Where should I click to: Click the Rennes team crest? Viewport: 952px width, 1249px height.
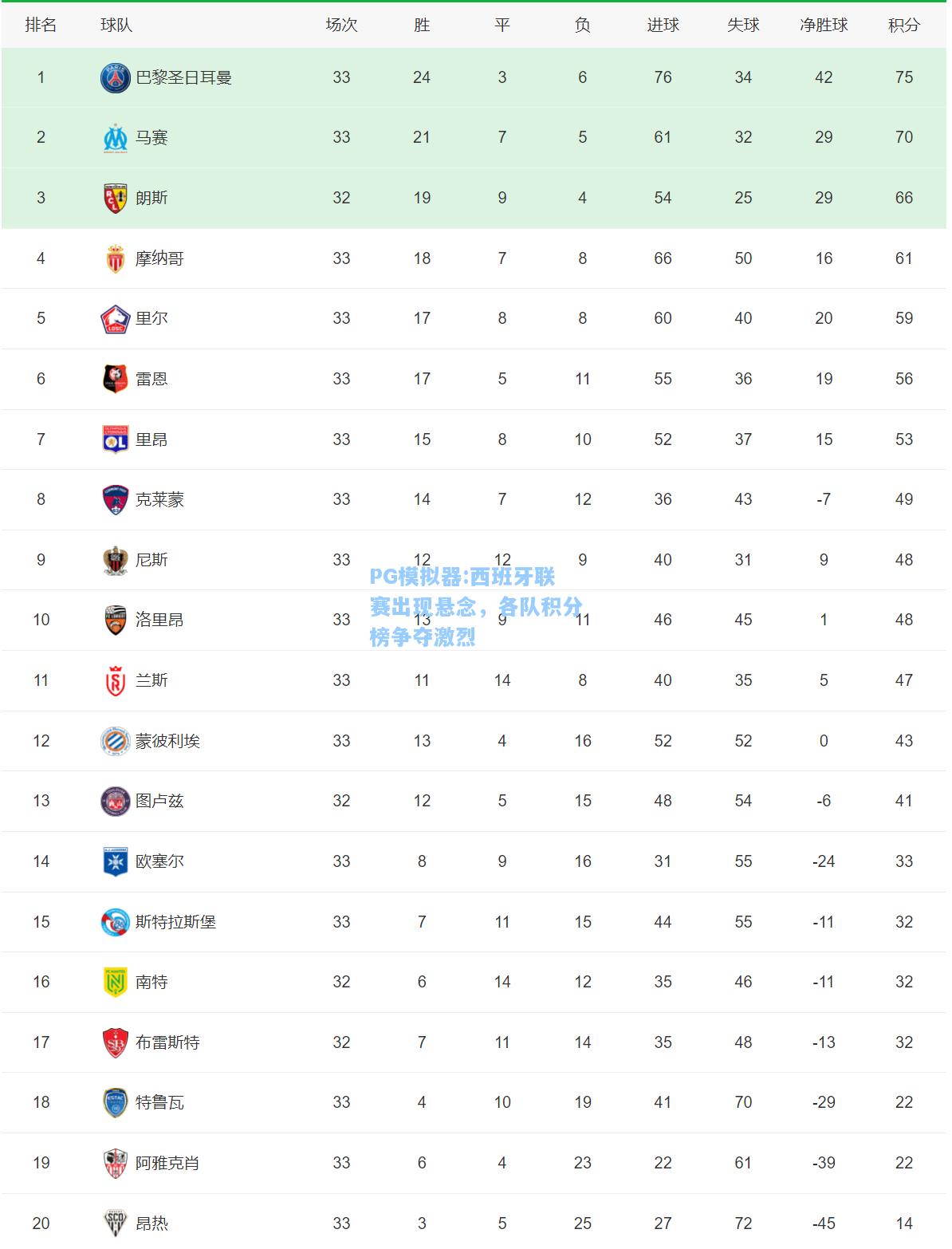pos(116,379)
